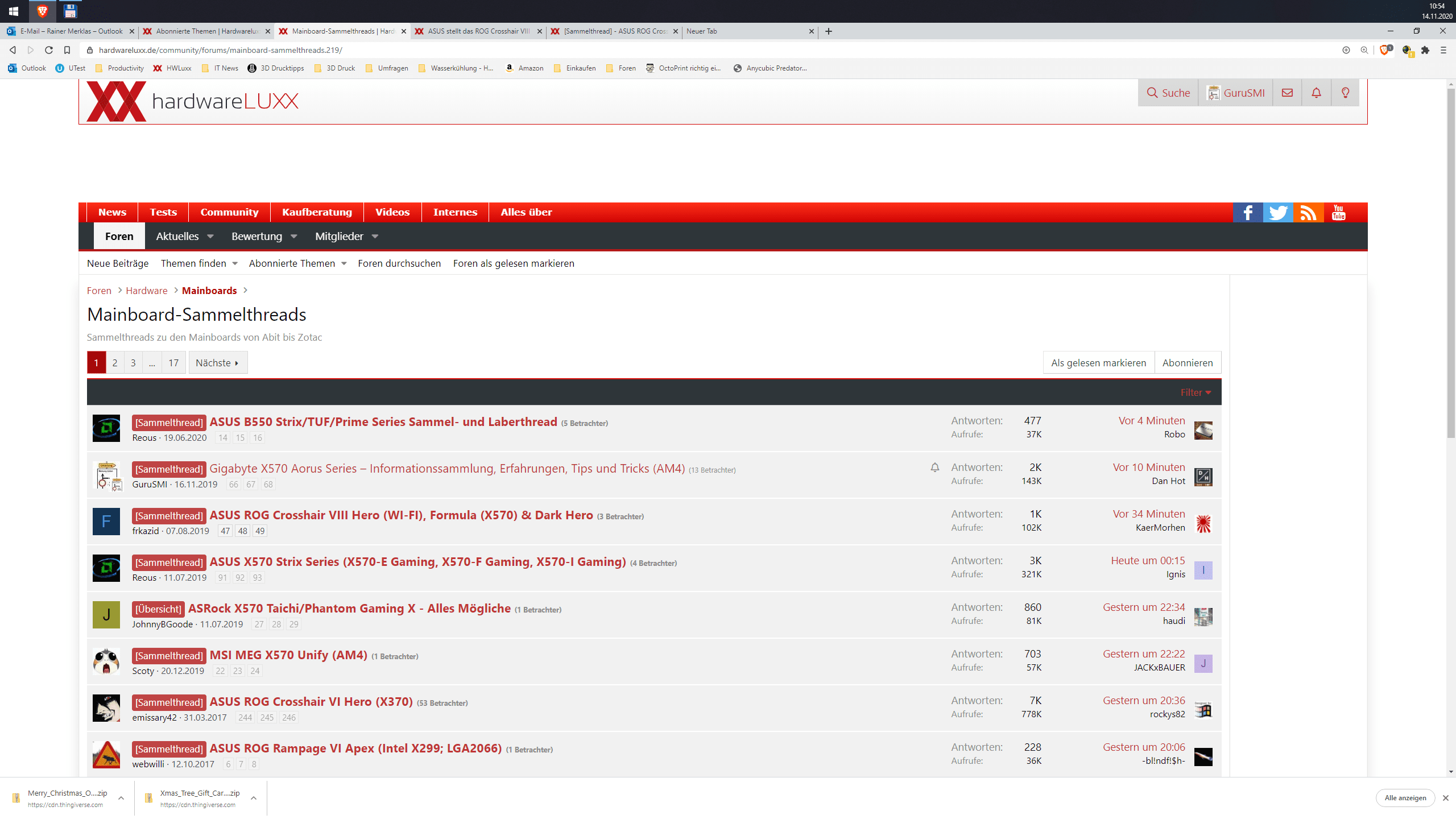Viewport: 1456px width, 819px height.
Task: Open Robo's avatar on B550 thread
Action: pos(1203,430)
